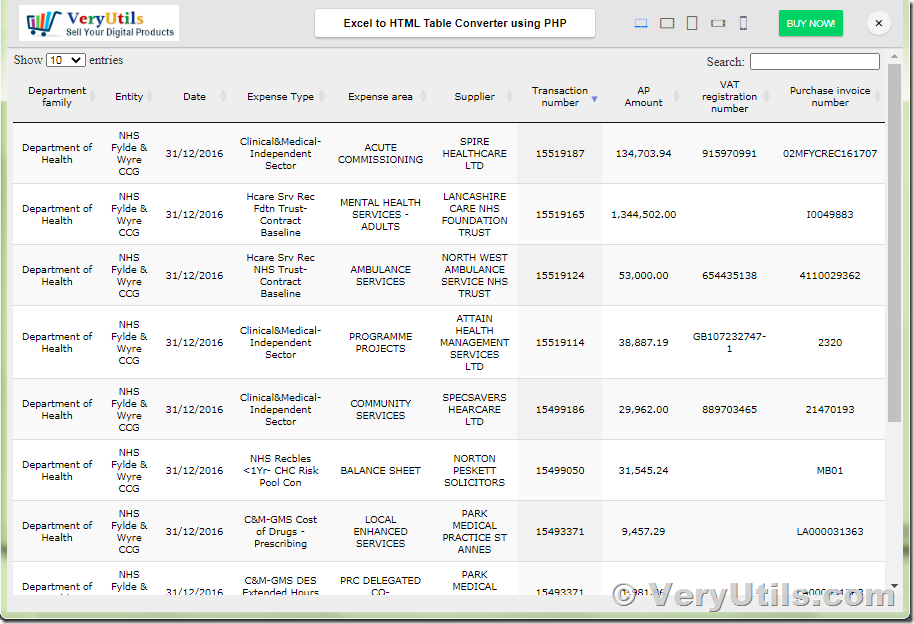The image size is (914, 624).
Task: Click the sort arrows on Expense area column
Action: tap(424, 97)
